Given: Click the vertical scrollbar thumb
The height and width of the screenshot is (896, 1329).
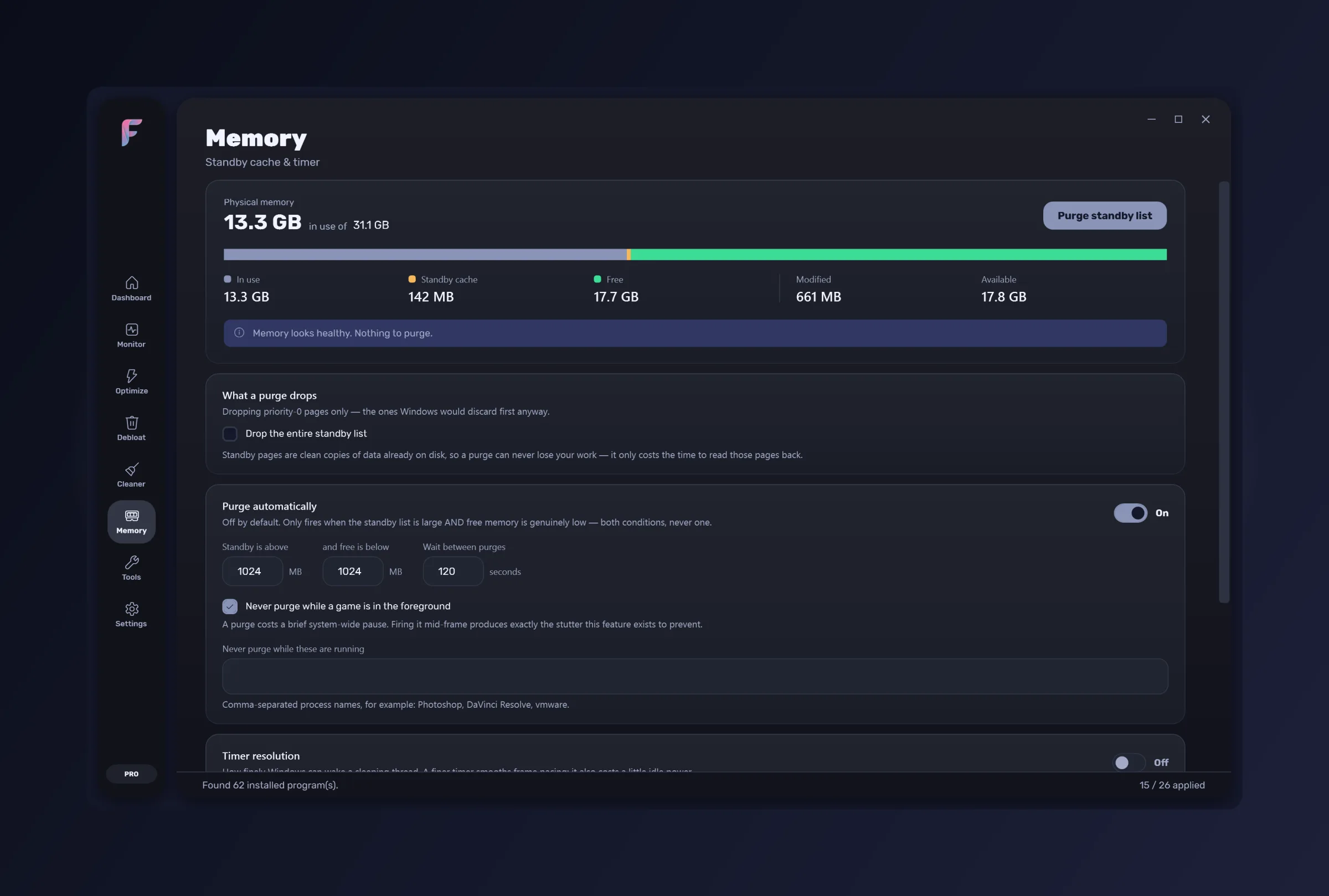Looking at the screenshot, I should pos(1224,392).
